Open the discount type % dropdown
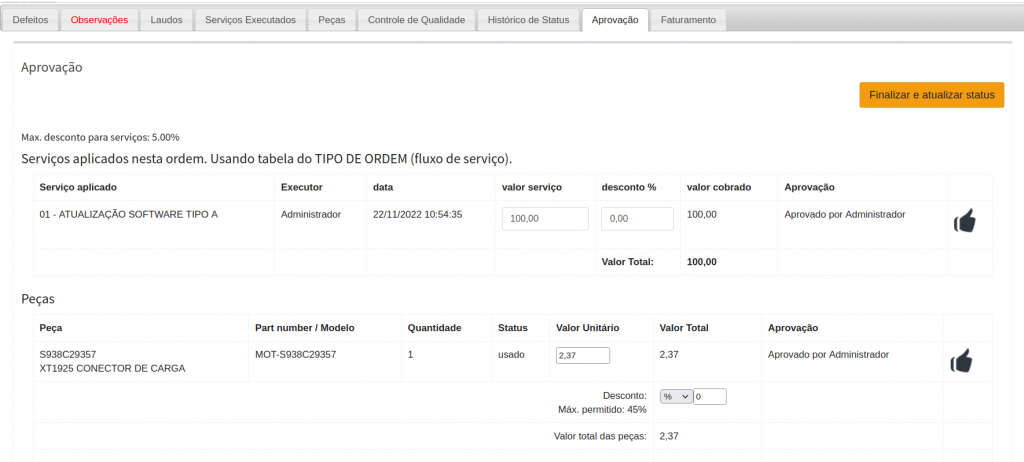Image resolution: width=1024 pixels, height=462 pixels. pyautogui.click(x=676, y=396)
